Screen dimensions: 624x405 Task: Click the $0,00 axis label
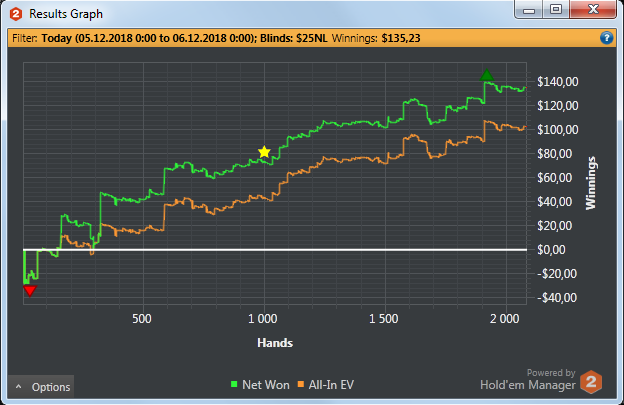(551, 250)
